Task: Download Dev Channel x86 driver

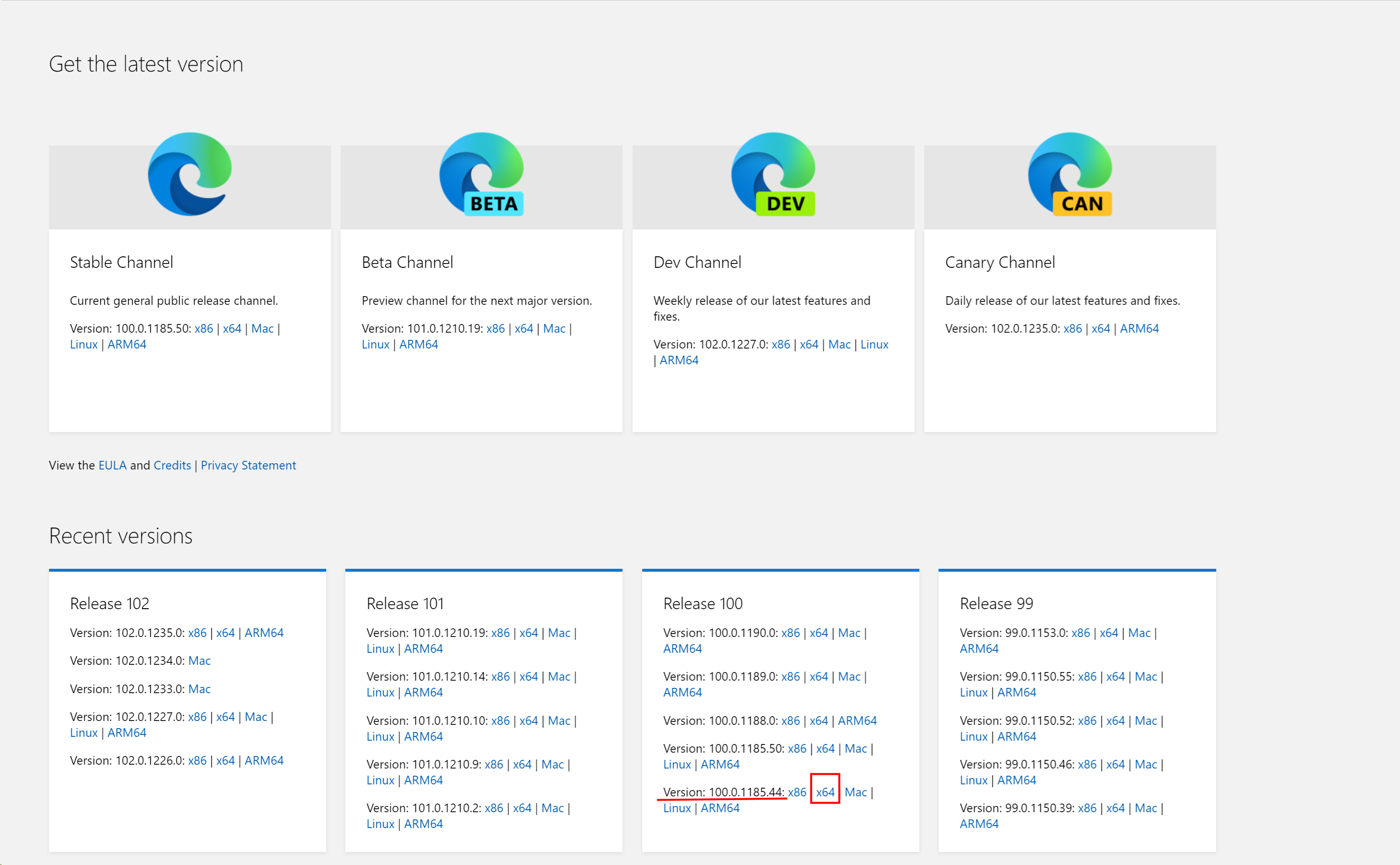Action: click(781, 344)
